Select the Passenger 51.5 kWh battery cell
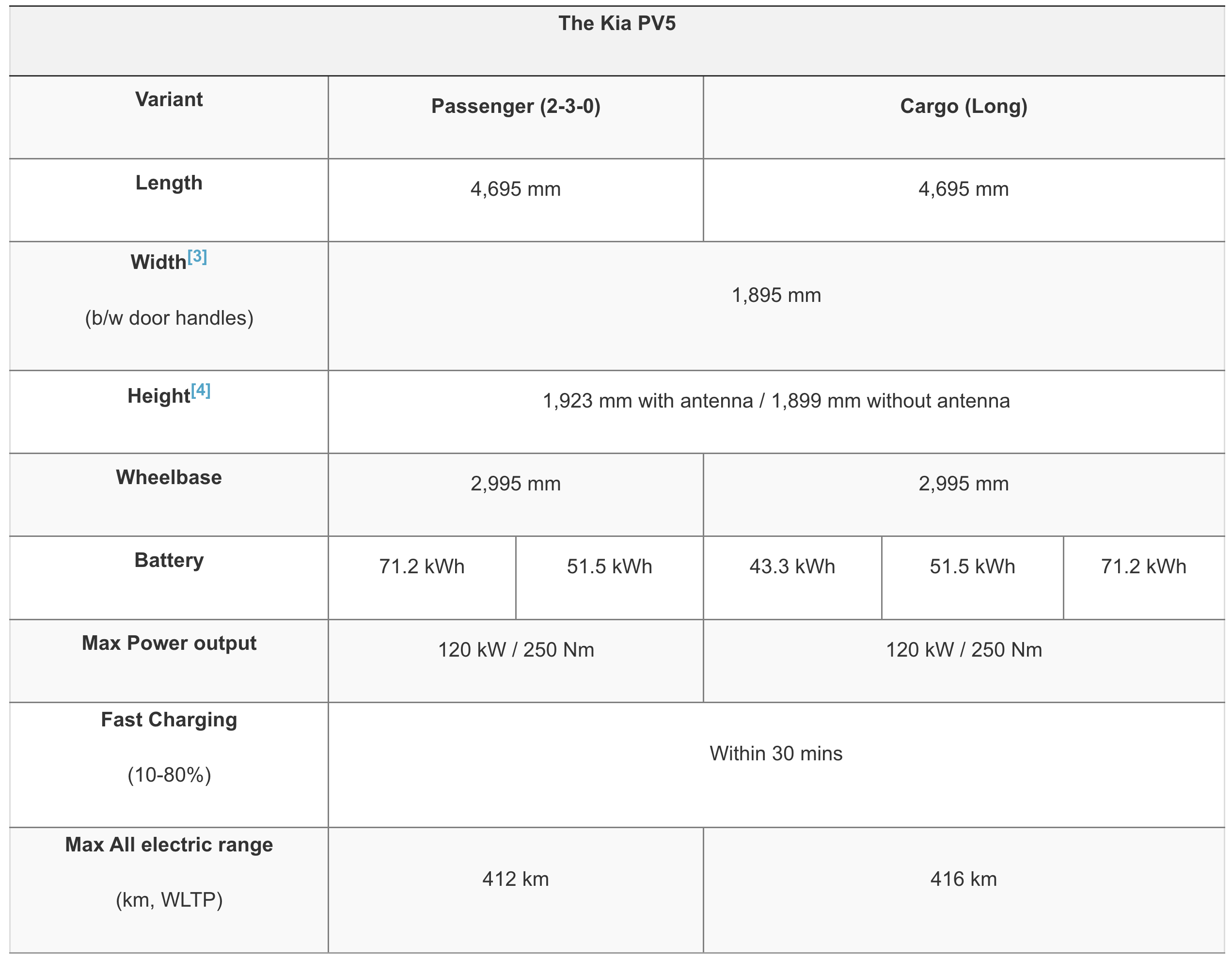This screenshot has height=959, width=1232. 609,566
